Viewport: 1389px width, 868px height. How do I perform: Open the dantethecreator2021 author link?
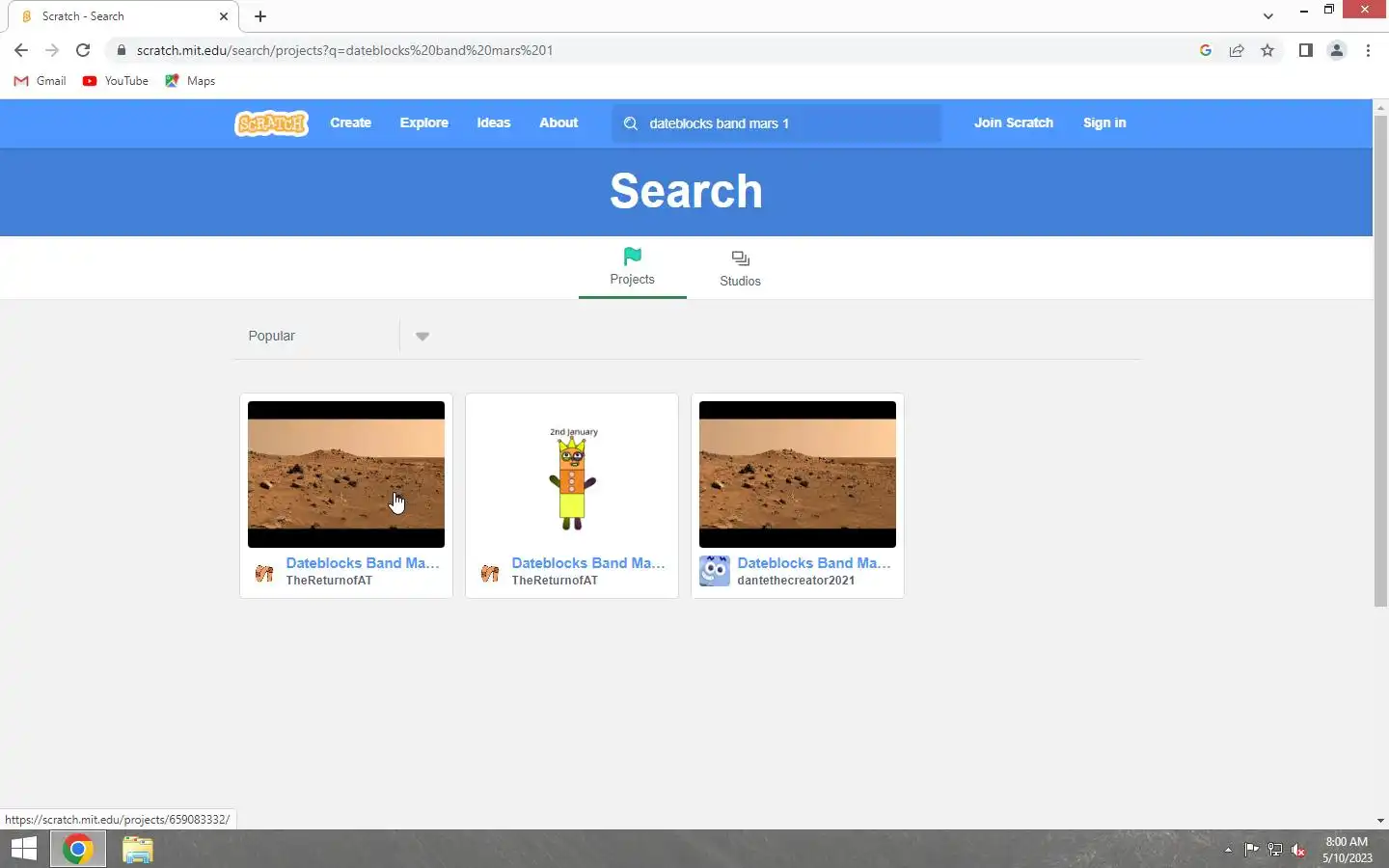click(x=796, y=581)
